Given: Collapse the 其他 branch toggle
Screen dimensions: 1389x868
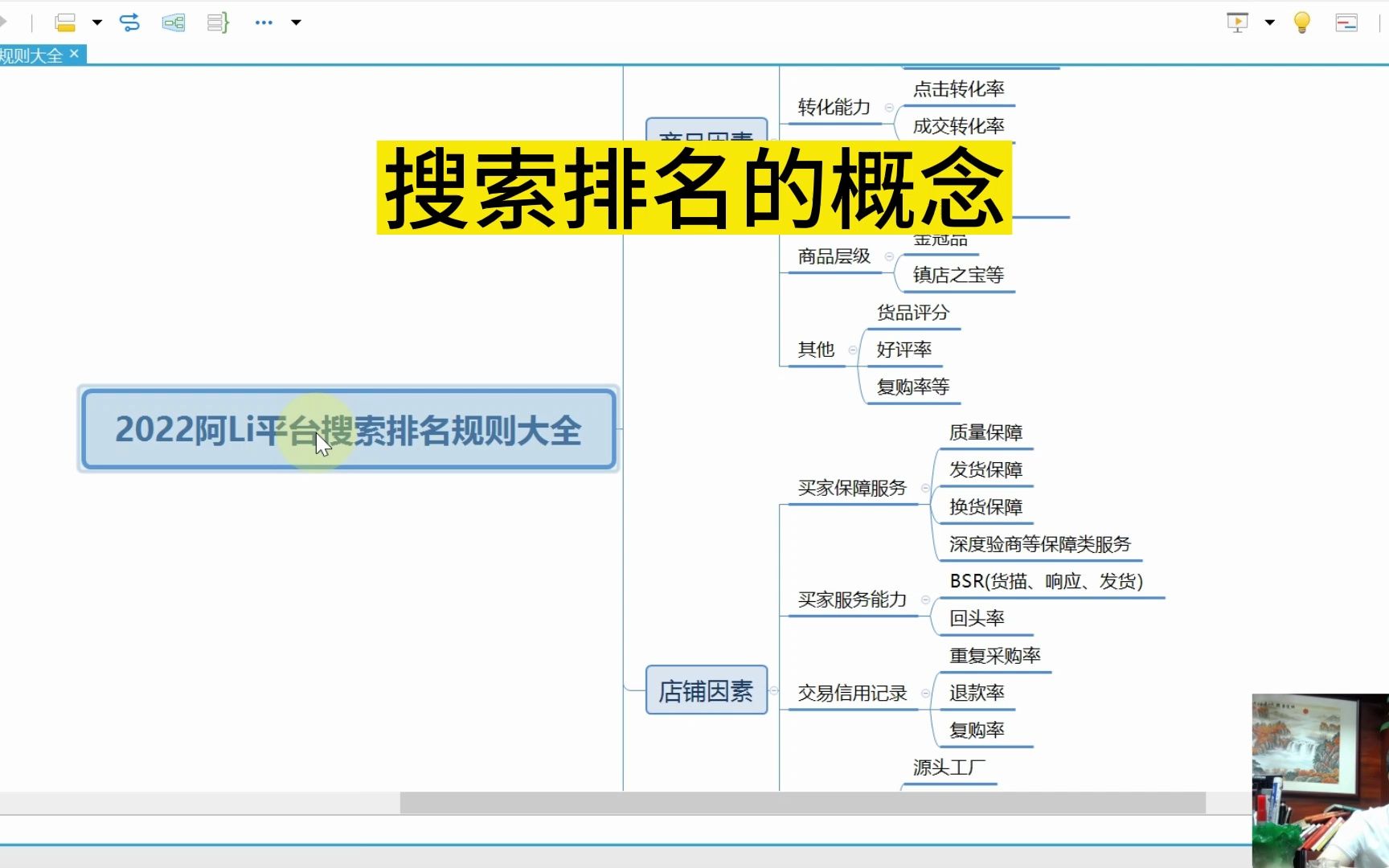Looking at the screenshot, I should (x=853, y=350).
